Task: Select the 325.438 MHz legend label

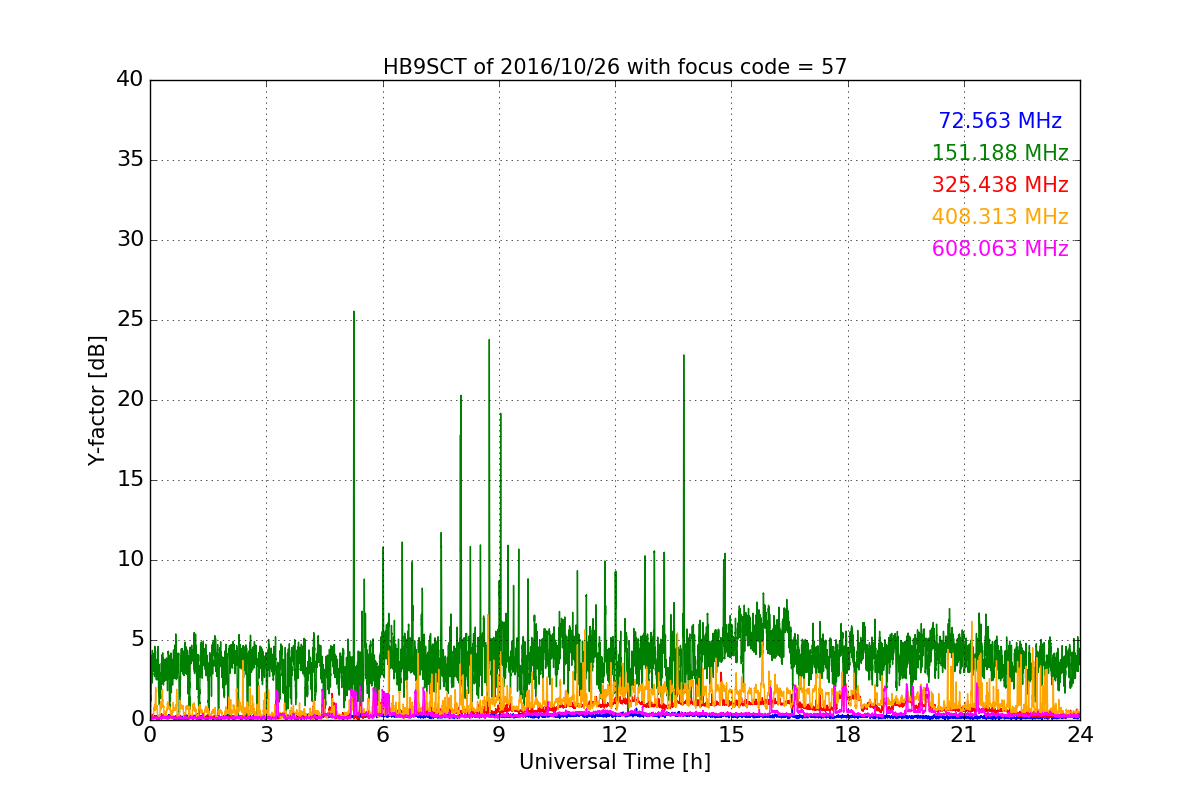Action: [x=1000, y=185]
